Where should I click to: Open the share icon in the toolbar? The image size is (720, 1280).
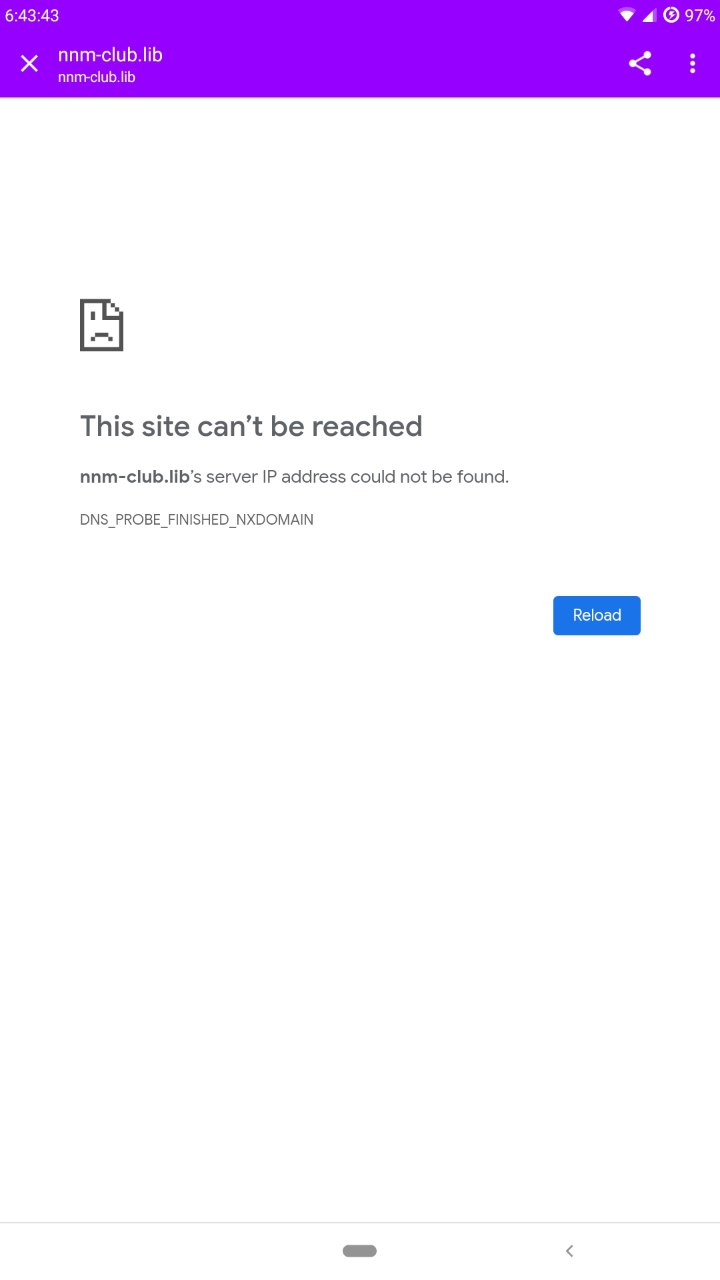640,64
